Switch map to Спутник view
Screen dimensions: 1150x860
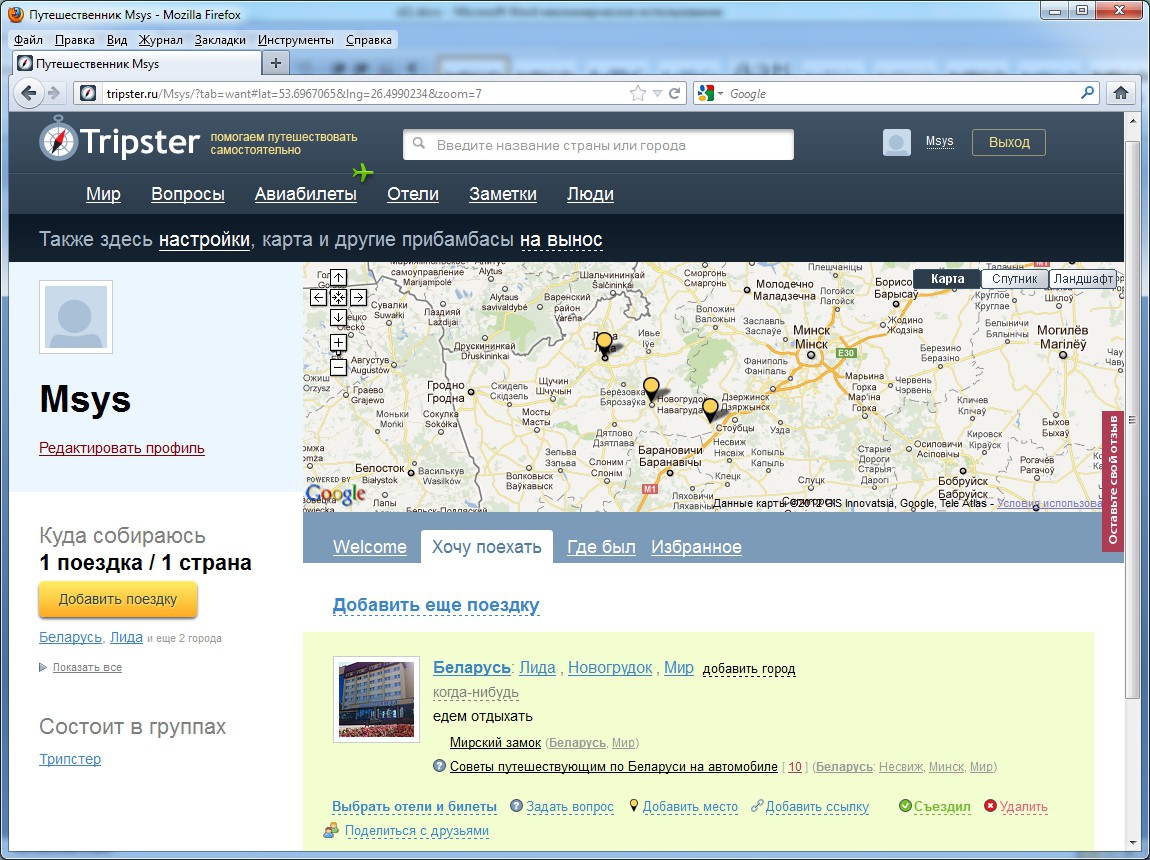[1014, 279]
